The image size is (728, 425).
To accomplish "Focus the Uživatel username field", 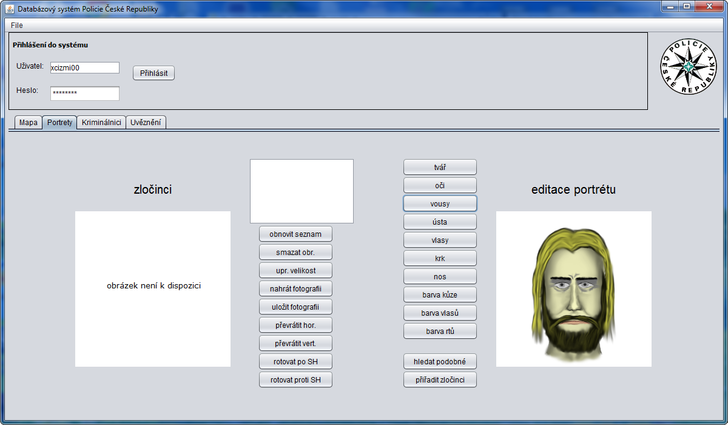I will point(84,68).
